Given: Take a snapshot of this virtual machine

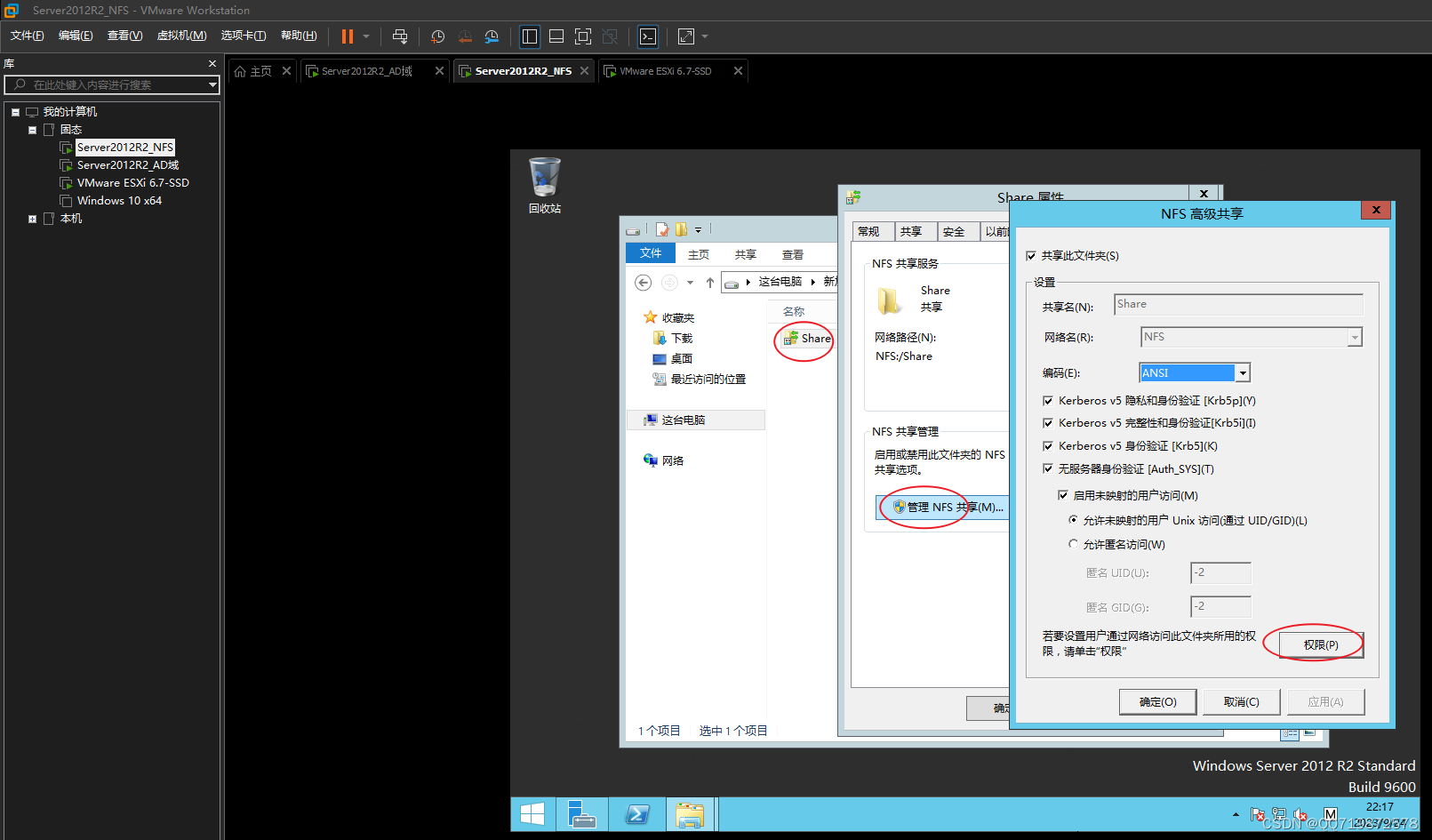Looking at the screenshot, I should pos(437,36).
